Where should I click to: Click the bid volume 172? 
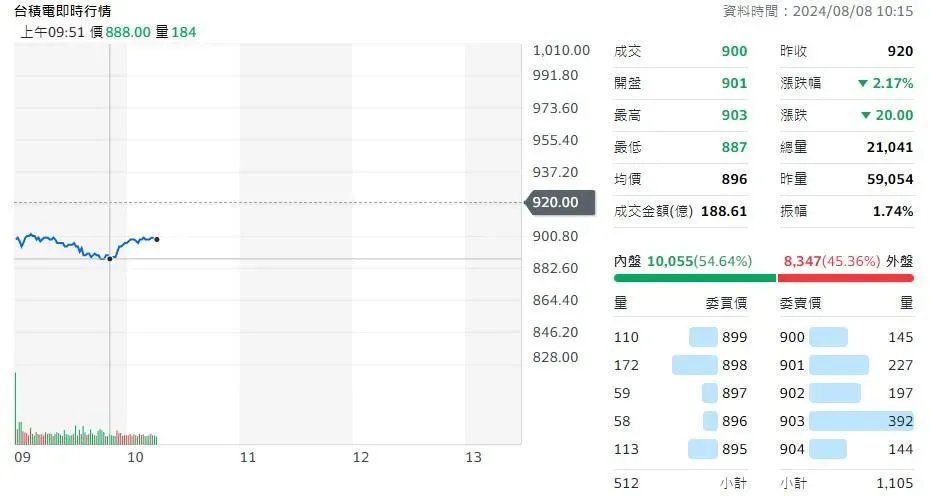pyautogui.click(x=626, y=365)
